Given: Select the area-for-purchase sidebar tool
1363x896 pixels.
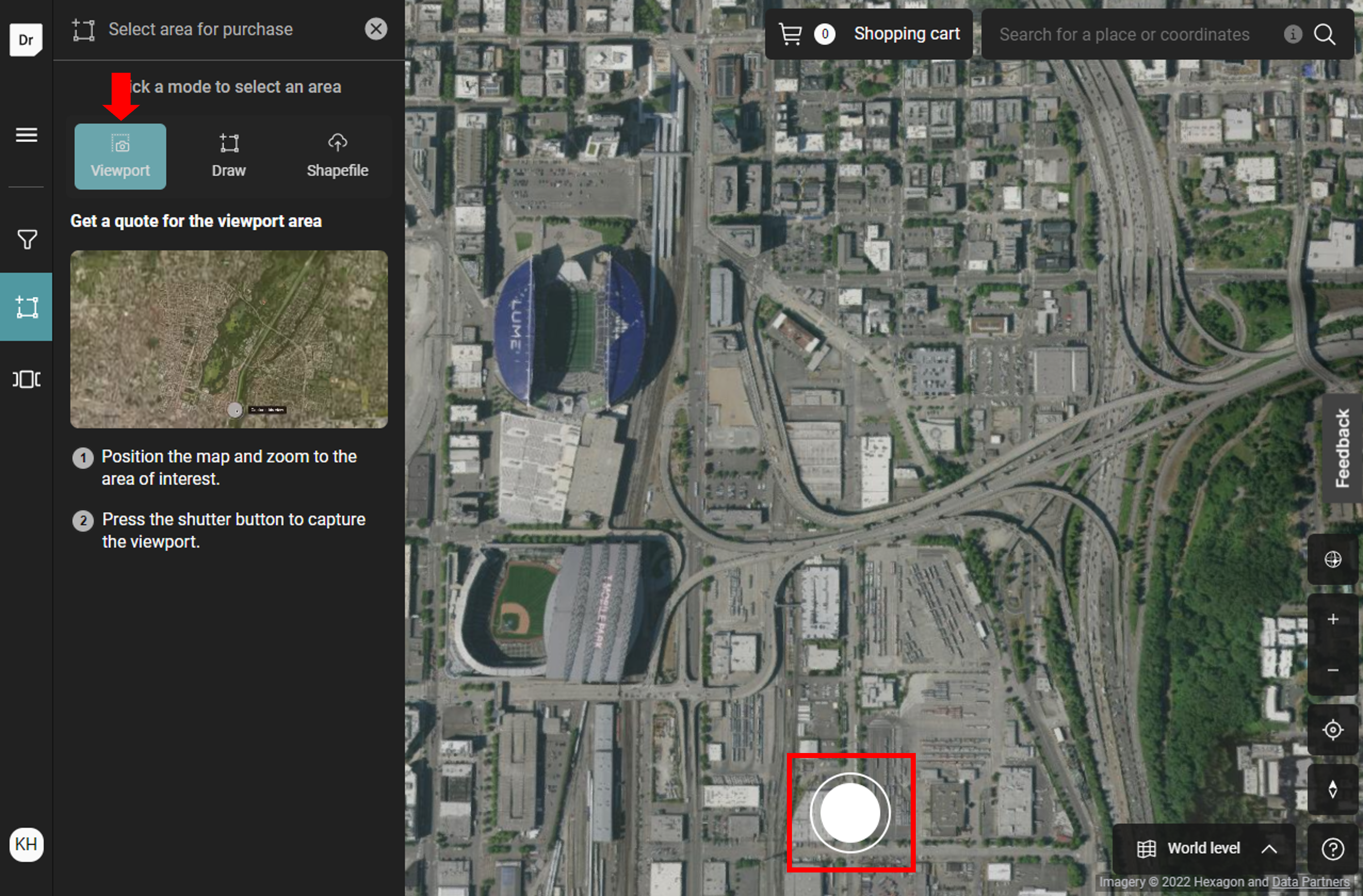Looking at the screenshot, I should (x=26, y=307).
